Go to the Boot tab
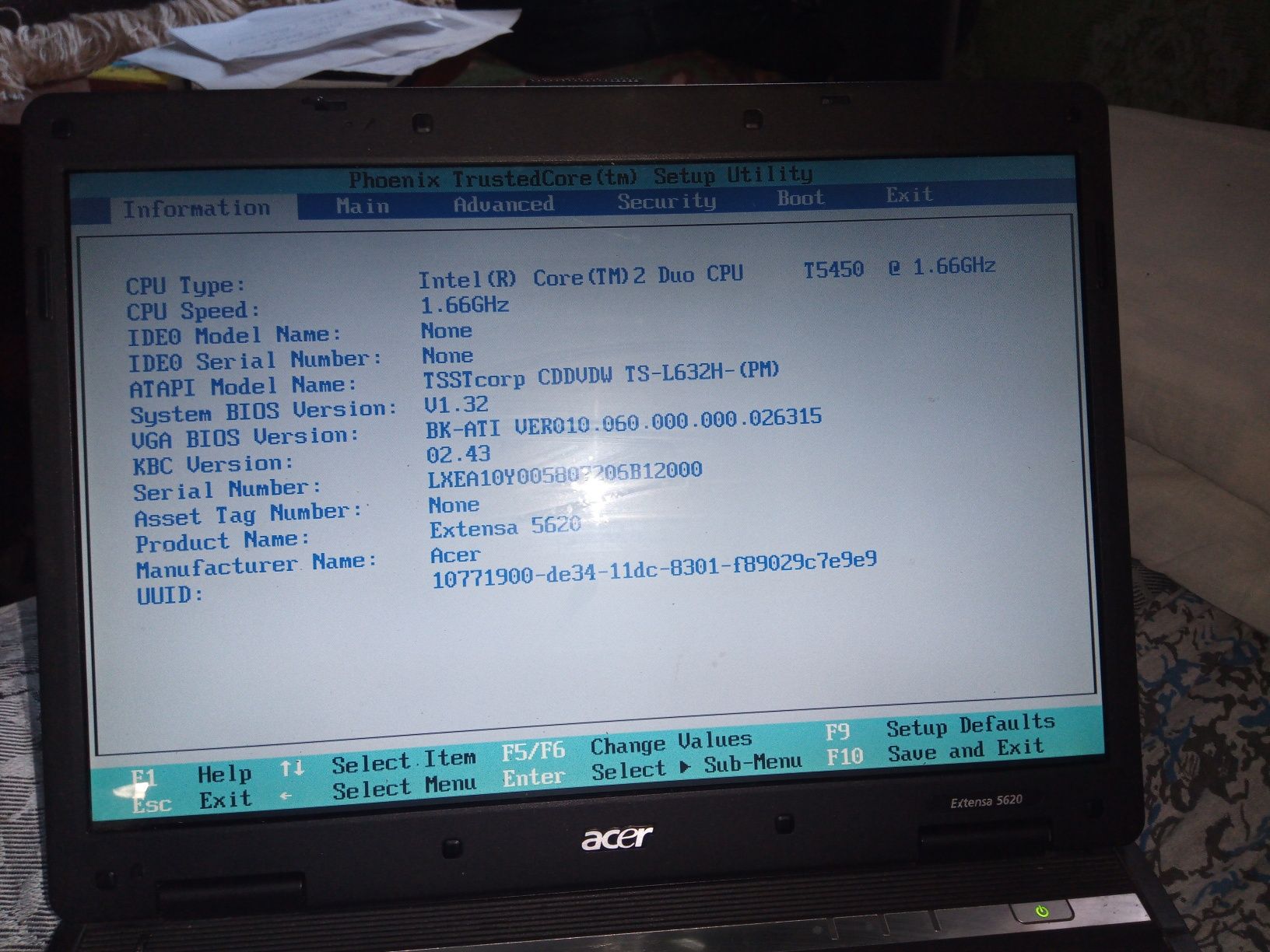Image resolution: width=1270 pixels, height=952 pixels. 801,198
